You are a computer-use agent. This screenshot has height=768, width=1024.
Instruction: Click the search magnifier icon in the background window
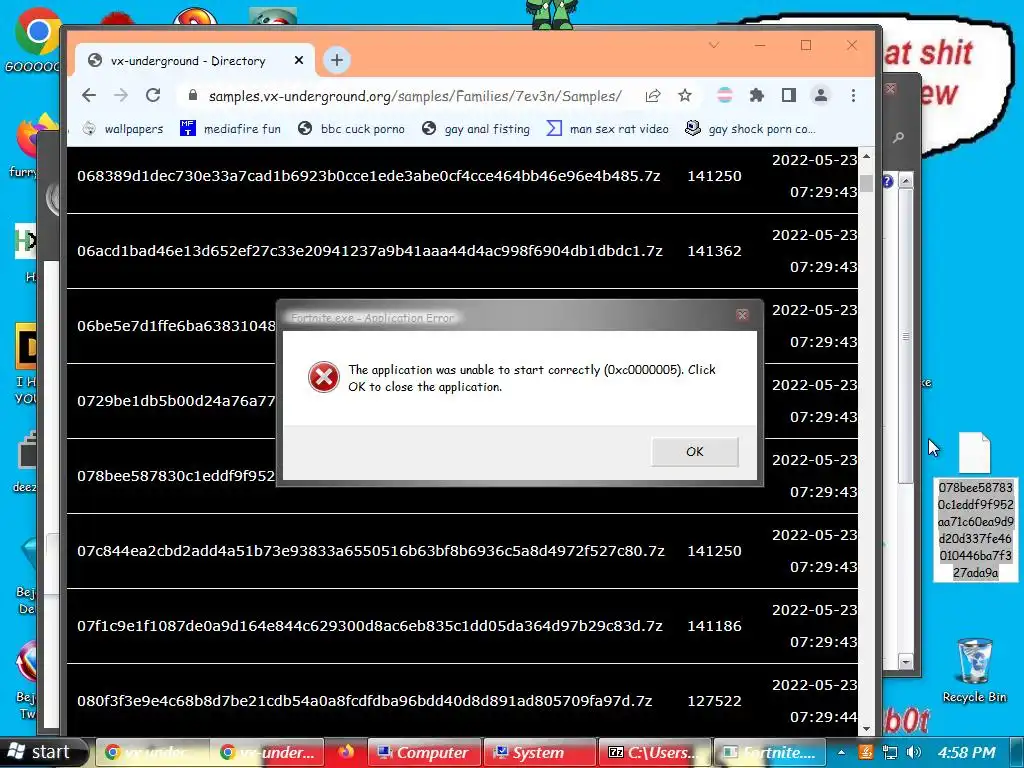899,137
